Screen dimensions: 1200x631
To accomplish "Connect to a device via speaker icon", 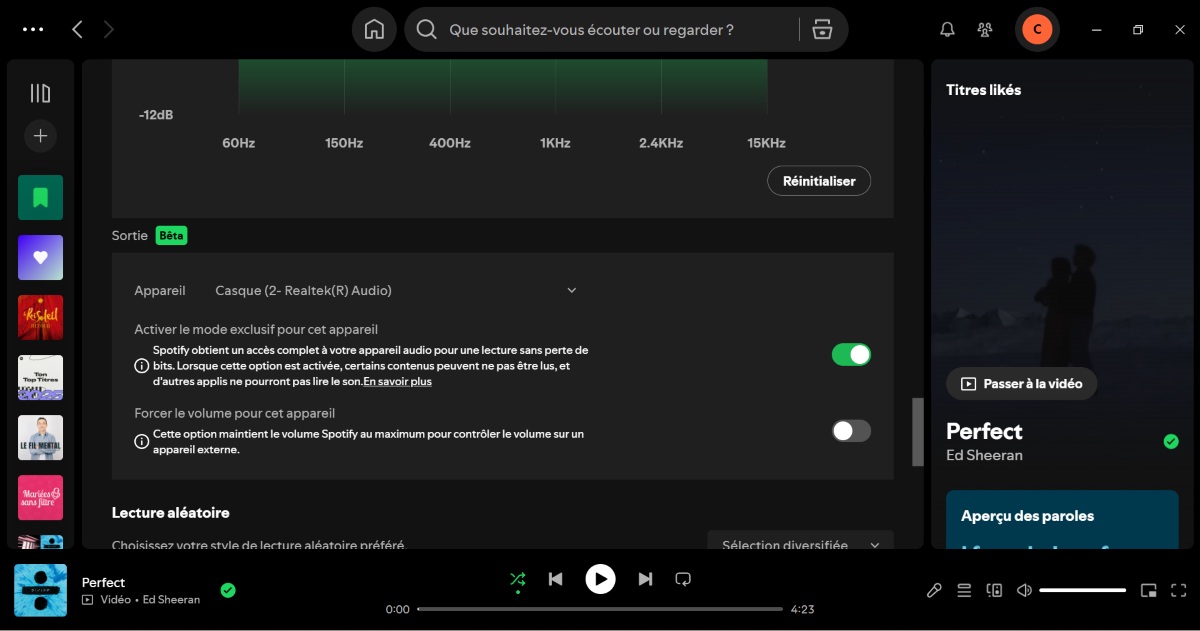I will (994, 590).
